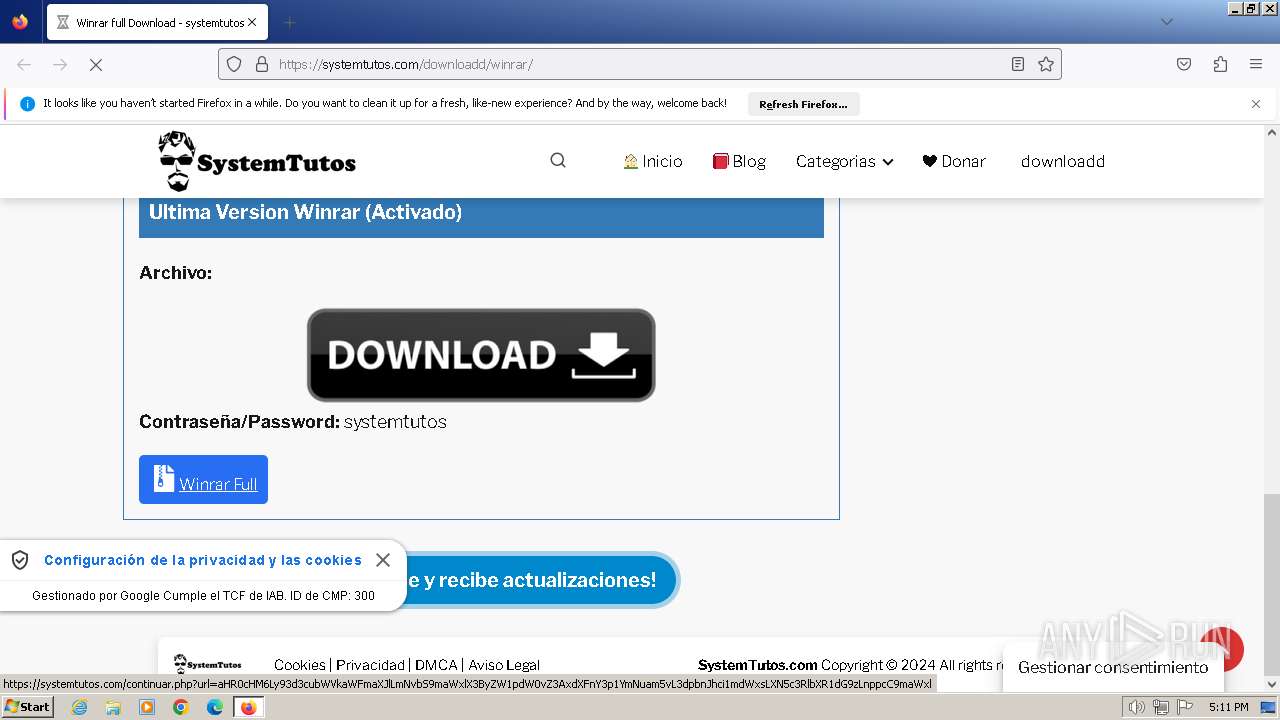Viewport: 1280px width, 720px height.
Task: Open media player from taskbar
Action: 147,707
